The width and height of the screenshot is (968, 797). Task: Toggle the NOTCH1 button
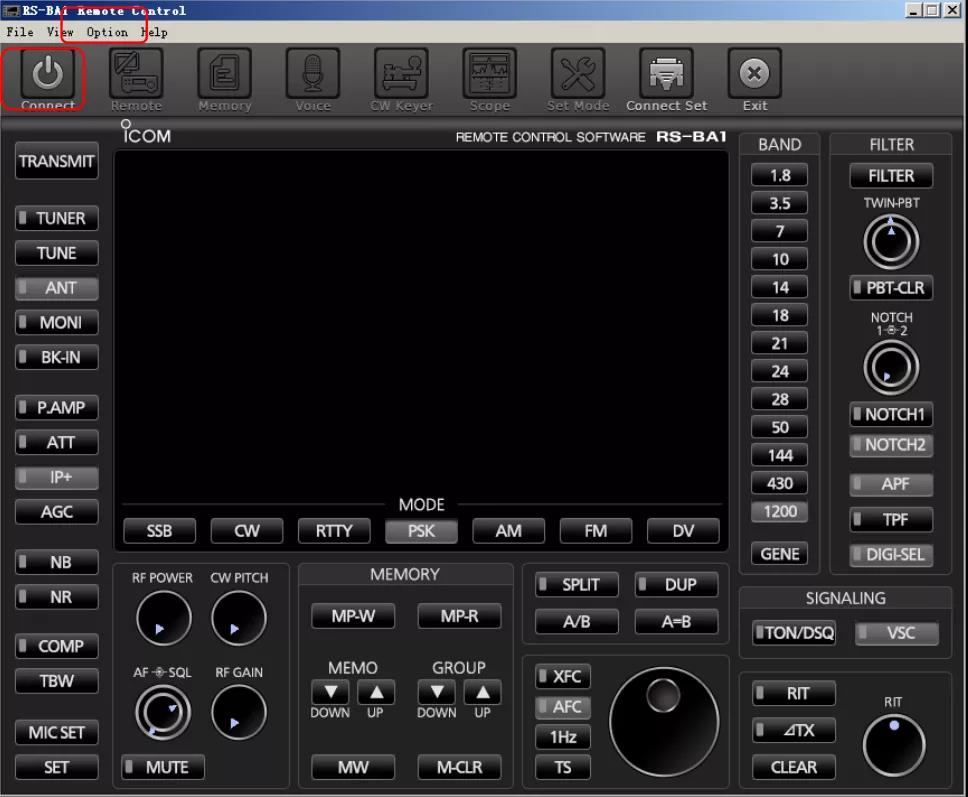[x=891, y=414]
